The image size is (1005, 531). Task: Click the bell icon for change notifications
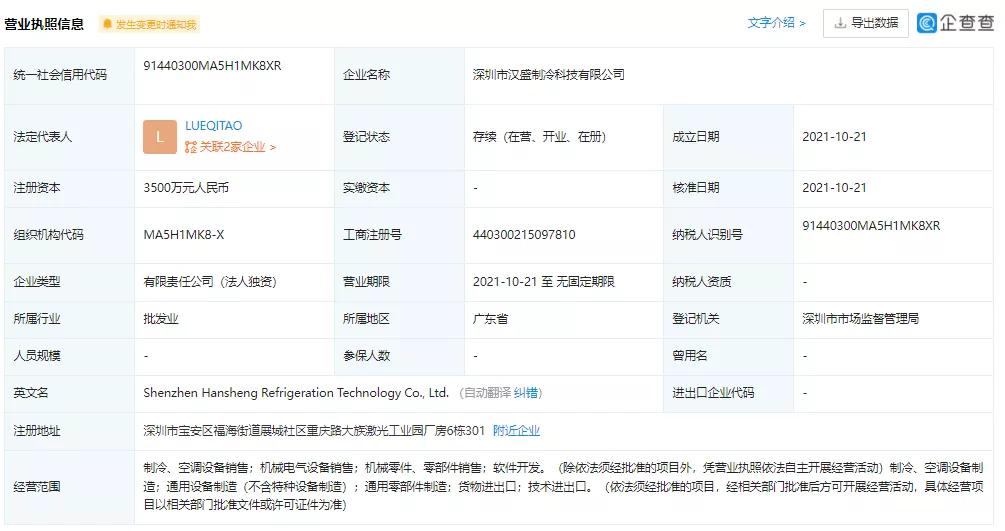point(108,24)
